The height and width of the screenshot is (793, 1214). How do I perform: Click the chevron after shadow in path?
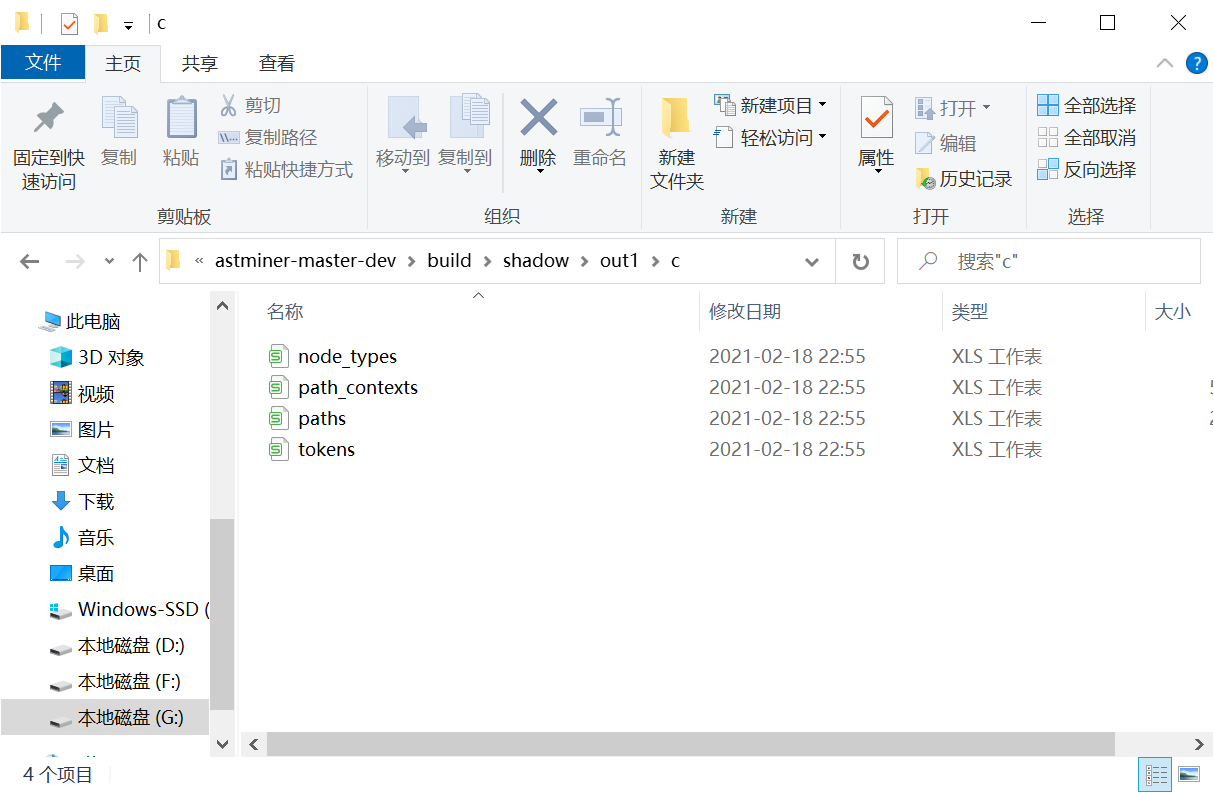click(x=584, y=261)
